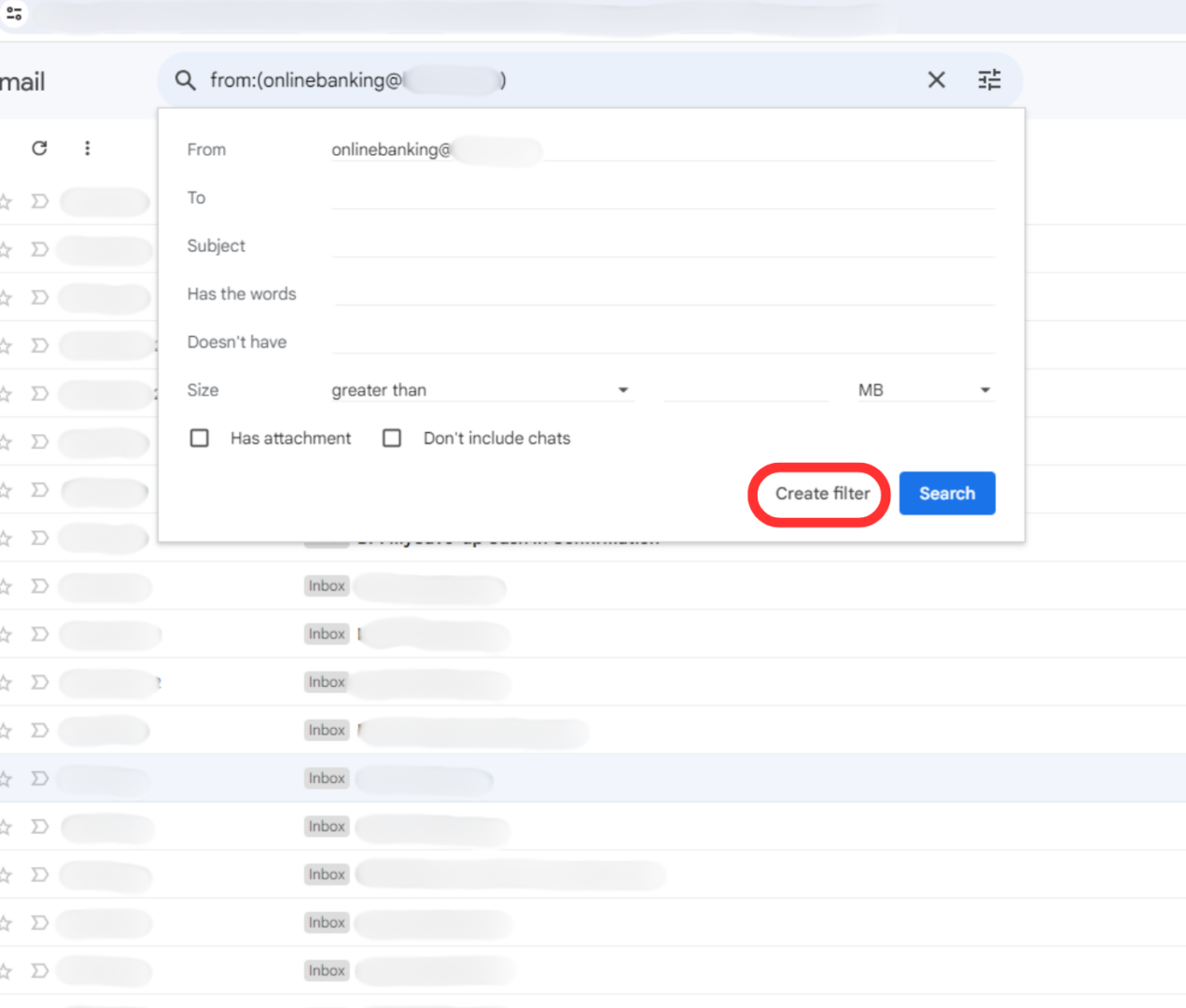Click the display density icon in the top-left corner
The height and width of the screenshot is (1008, 1186).
[15, 14]
